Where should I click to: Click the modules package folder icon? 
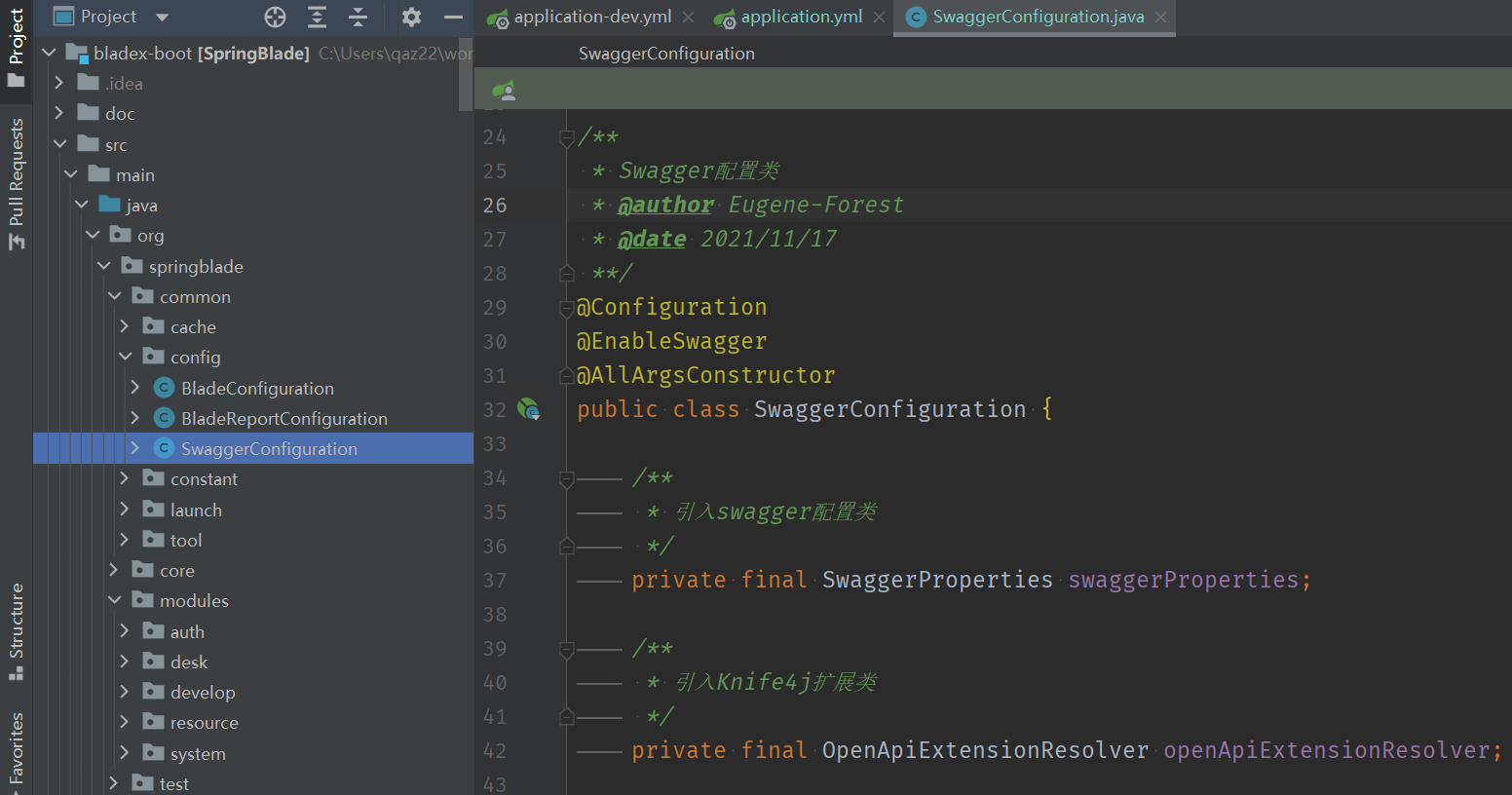click(x=142, y=600)
